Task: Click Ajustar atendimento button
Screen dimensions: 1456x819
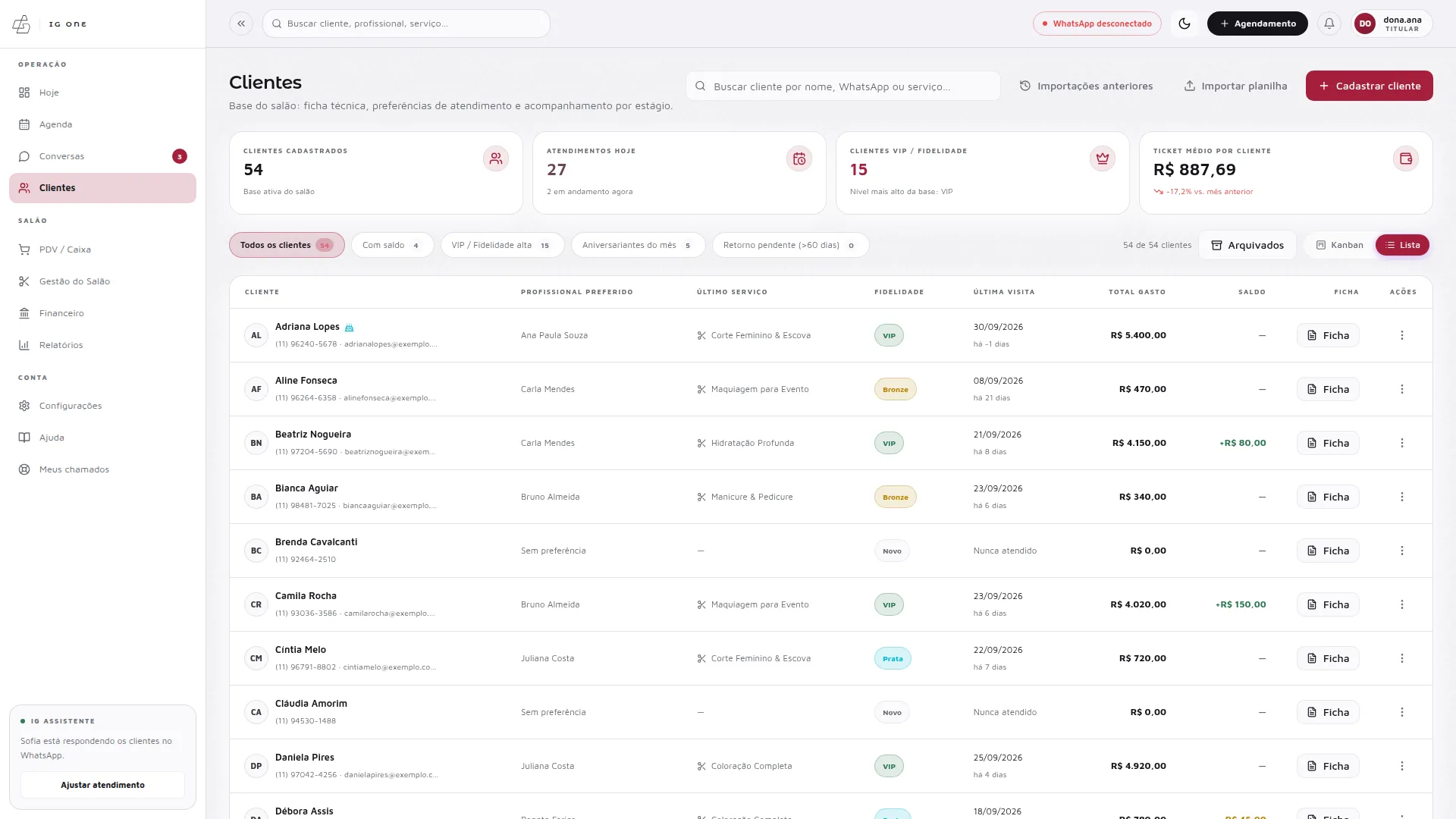Action: (x=102, y=785)
